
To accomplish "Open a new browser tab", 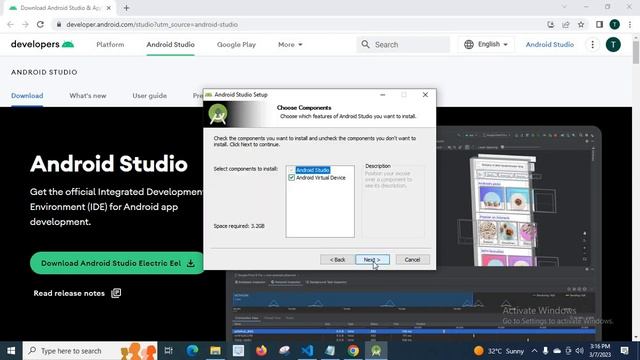I will tap(126, 8).
